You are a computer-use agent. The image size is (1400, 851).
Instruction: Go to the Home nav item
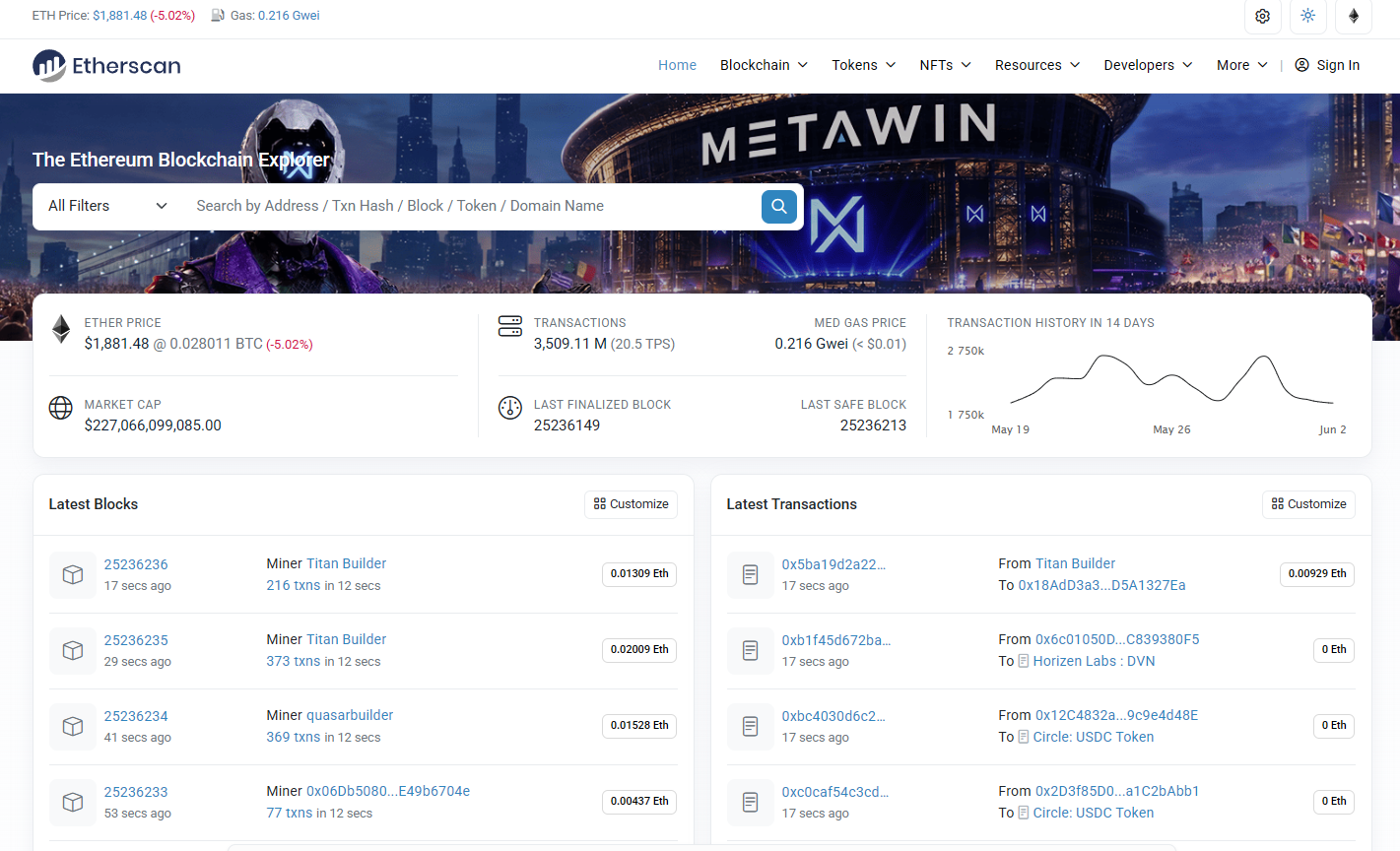pyautogui.click(x=677, y=65)
